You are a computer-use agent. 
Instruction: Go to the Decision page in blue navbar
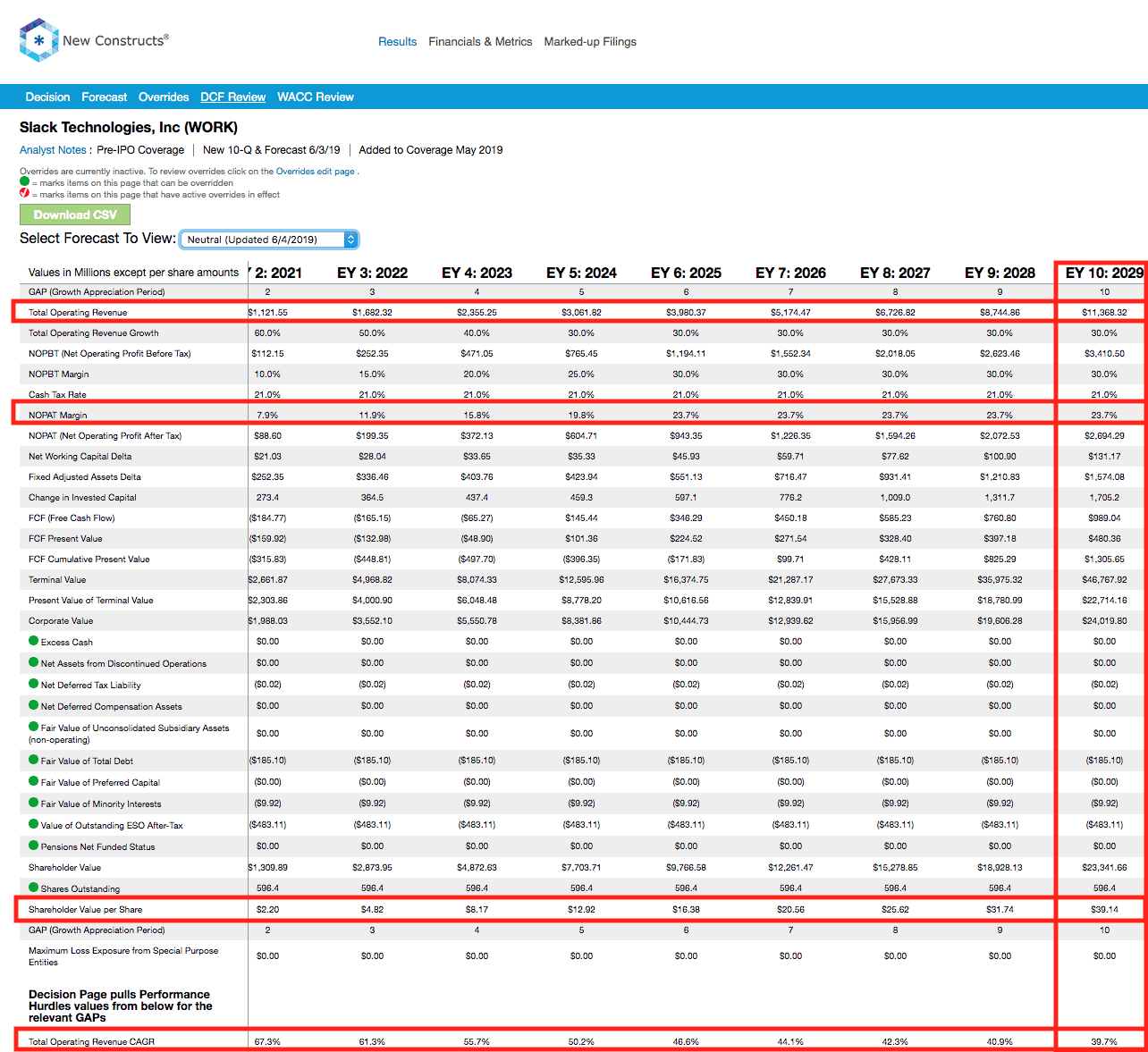point(47,97)
